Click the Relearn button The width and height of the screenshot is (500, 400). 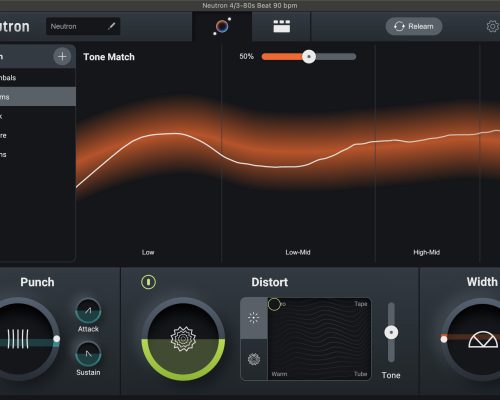[414, 26]
